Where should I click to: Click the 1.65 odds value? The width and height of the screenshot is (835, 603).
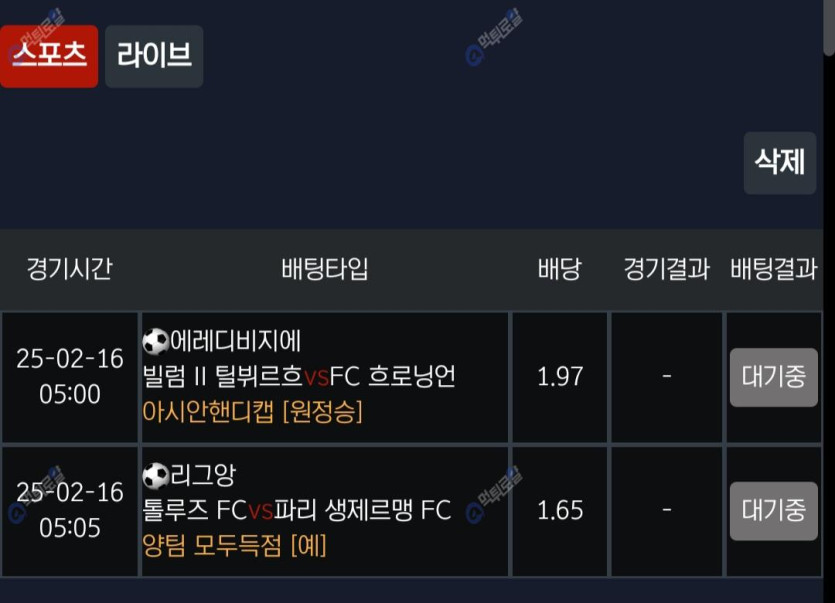pos(560,511)
